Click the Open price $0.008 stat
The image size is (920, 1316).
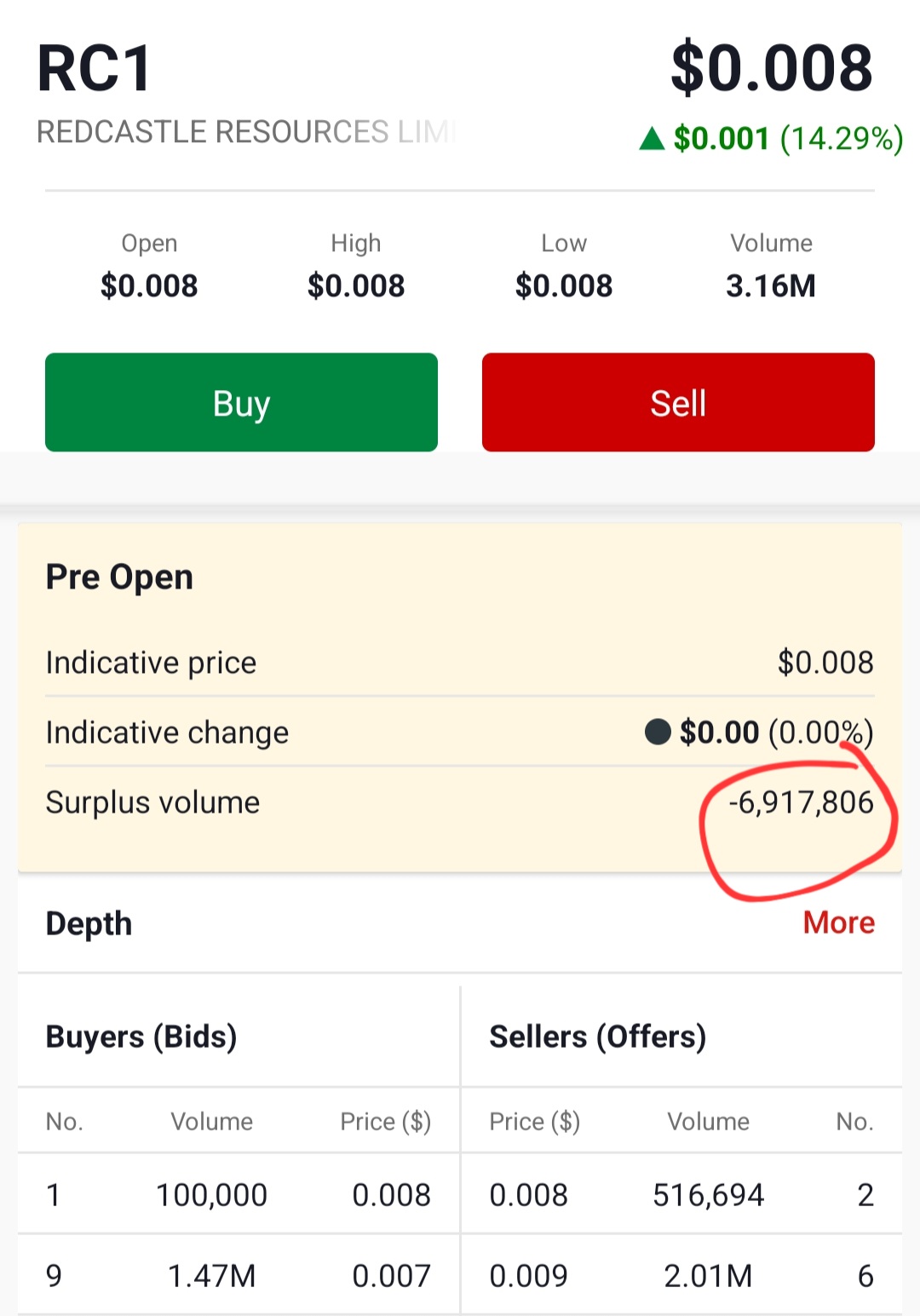point(149,267)
